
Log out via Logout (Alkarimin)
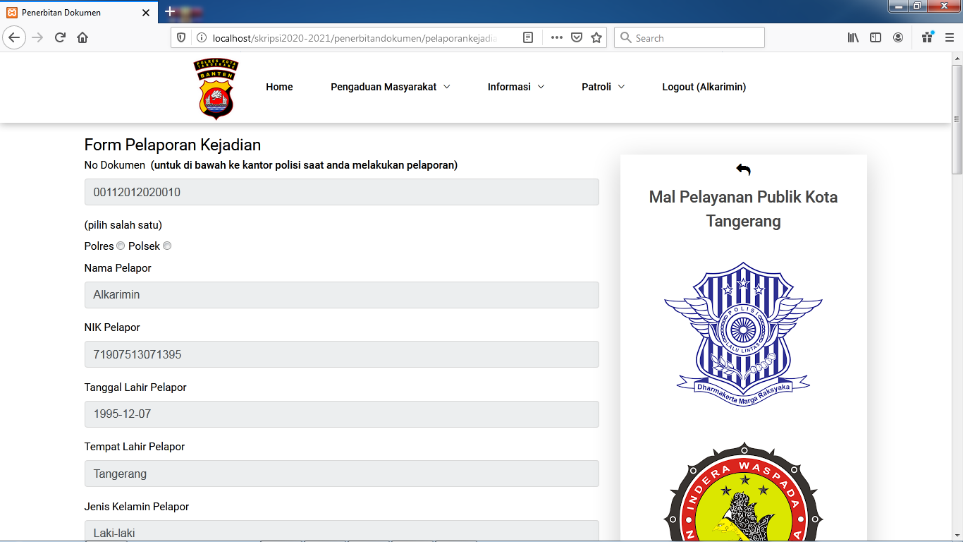(704, 87)
